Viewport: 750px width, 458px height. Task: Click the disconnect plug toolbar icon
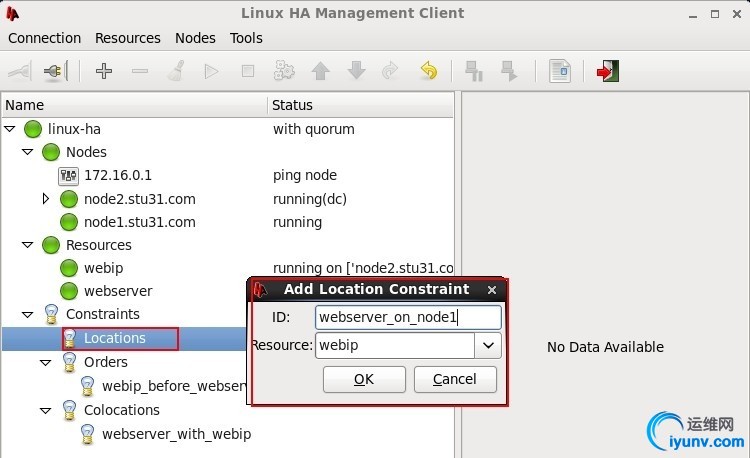(56, 71)
